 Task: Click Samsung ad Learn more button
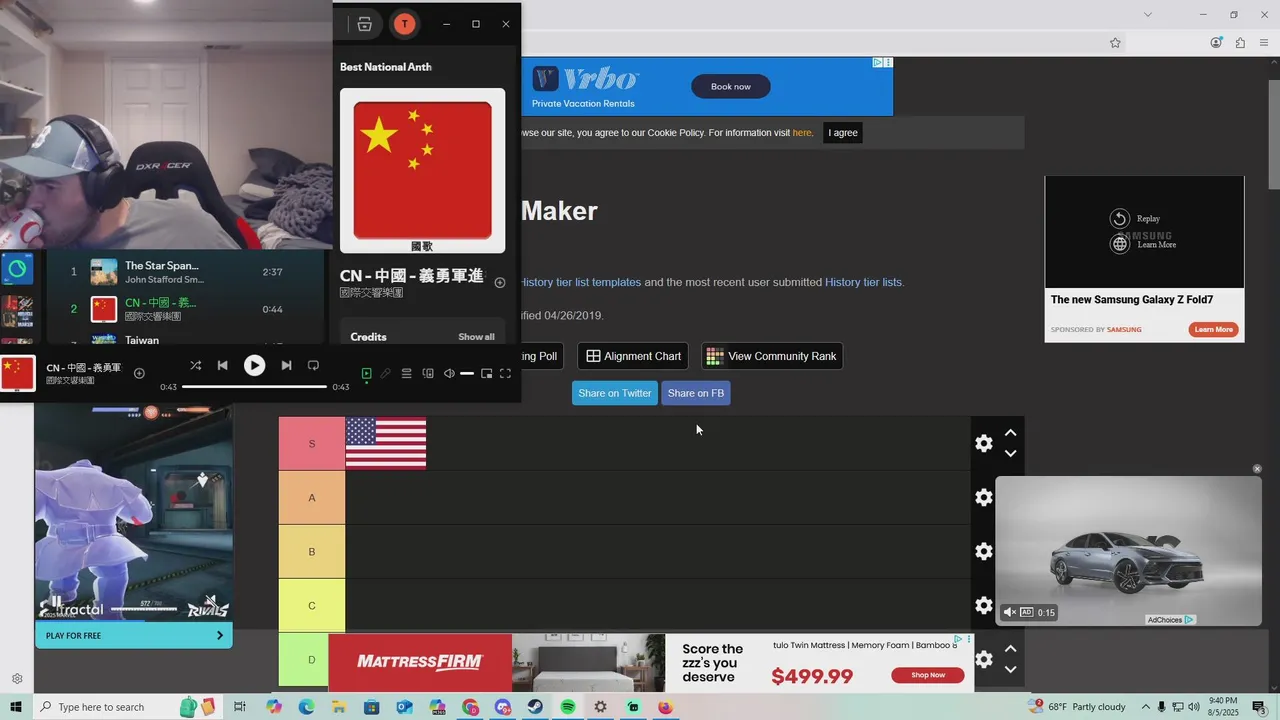click(1213, 329)
